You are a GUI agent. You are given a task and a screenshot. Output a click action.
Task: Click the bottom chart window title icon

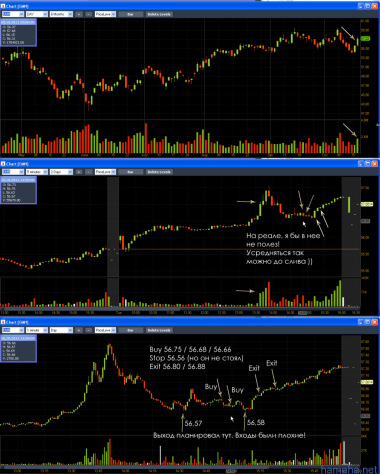[x=3, y=322]
